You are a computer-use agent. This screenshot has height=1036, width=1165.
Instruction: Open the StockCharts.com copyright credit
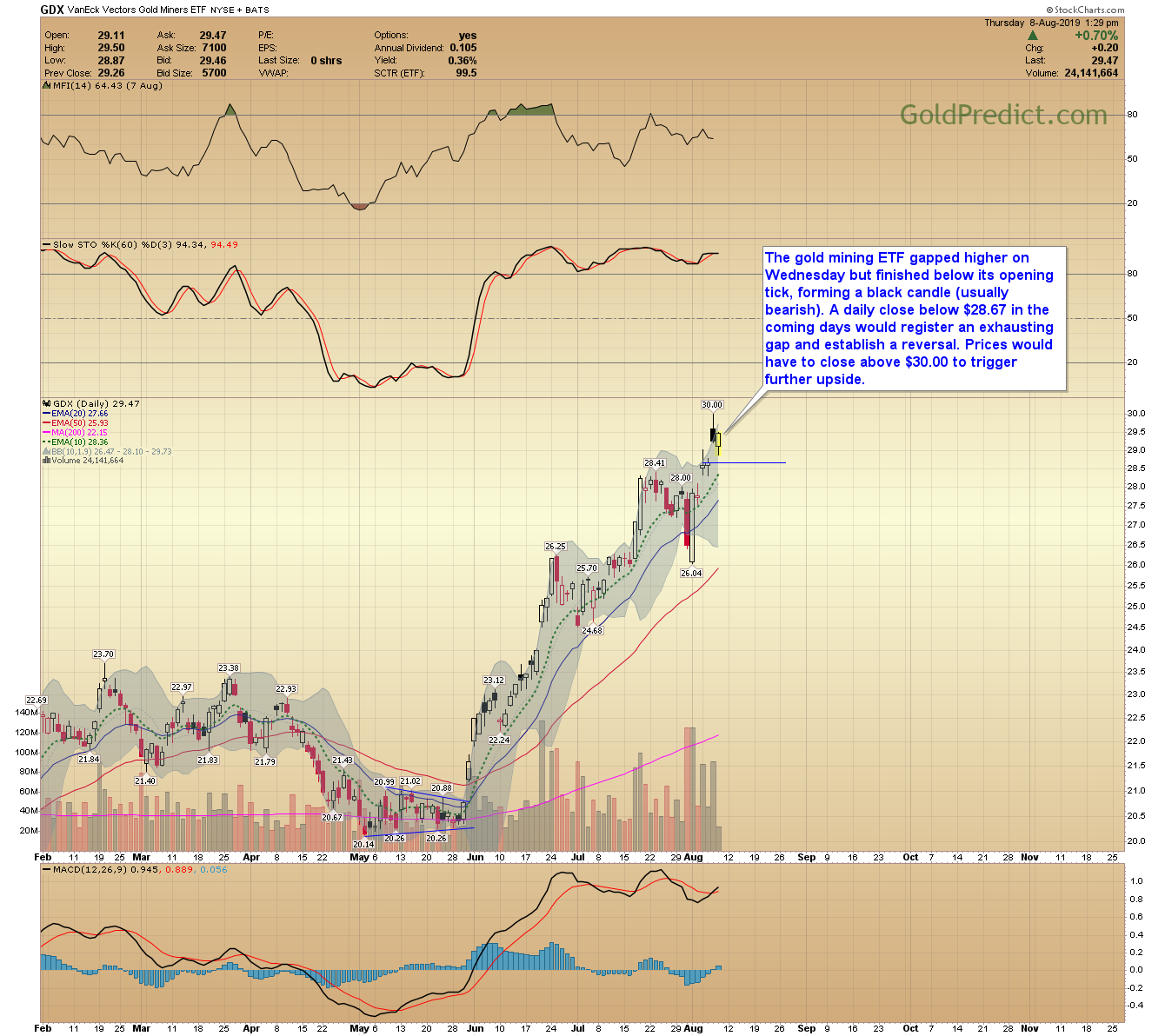[x=1087, y=10]
